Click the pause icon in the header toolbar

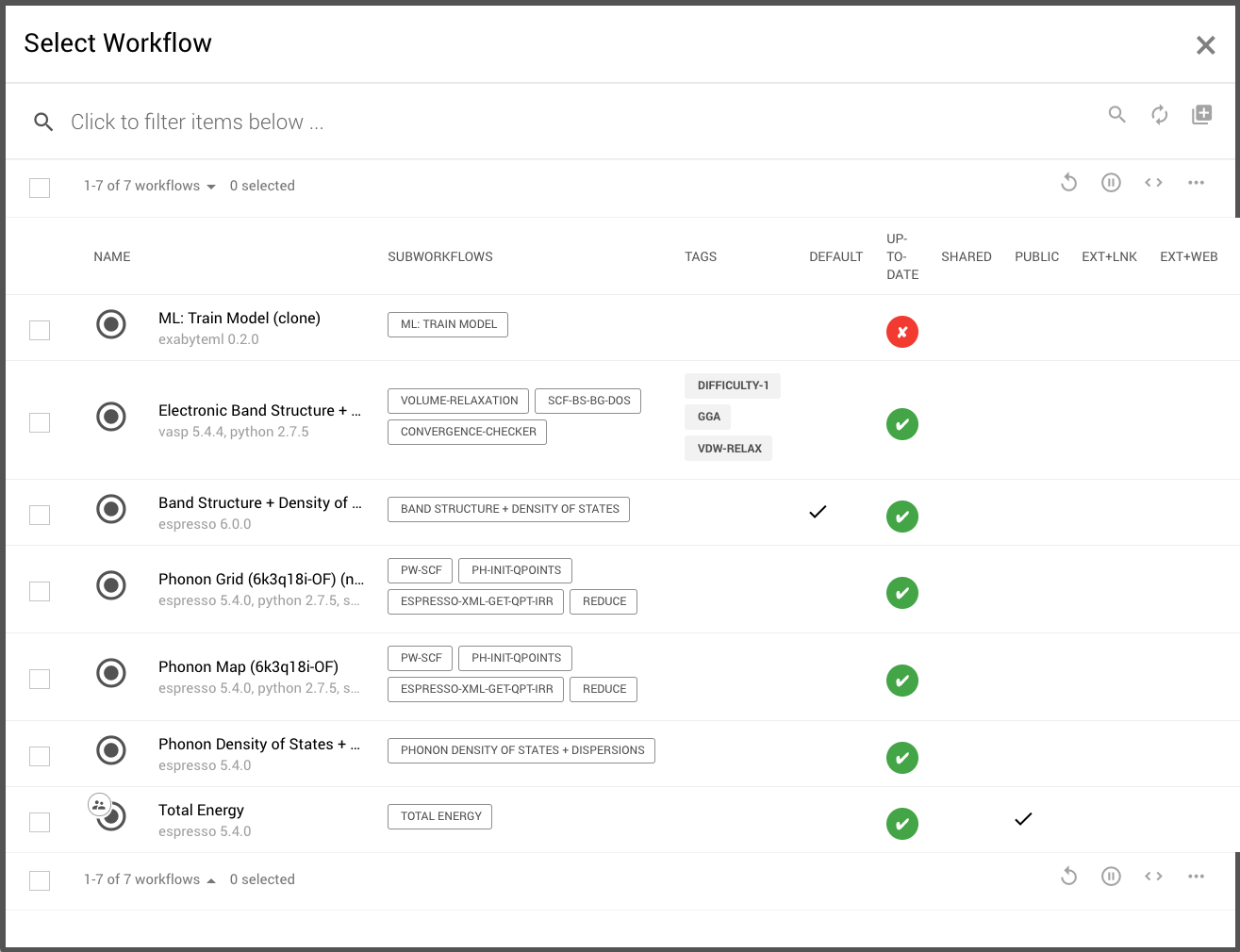(1111, 182)
